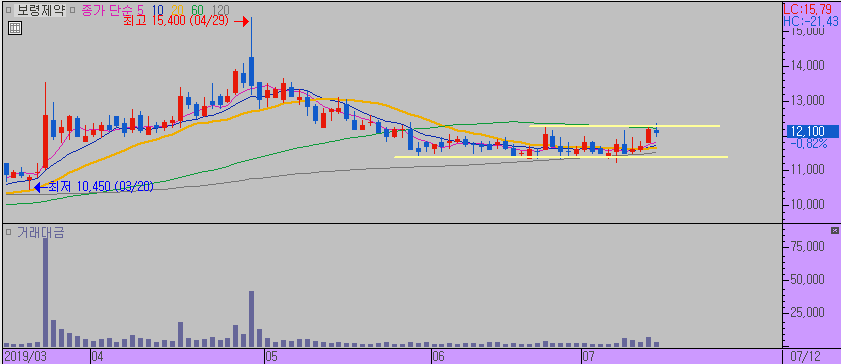841x364 pixels.
Task: Select the upper yellow resistance line
Action: [x=624, y=126]
